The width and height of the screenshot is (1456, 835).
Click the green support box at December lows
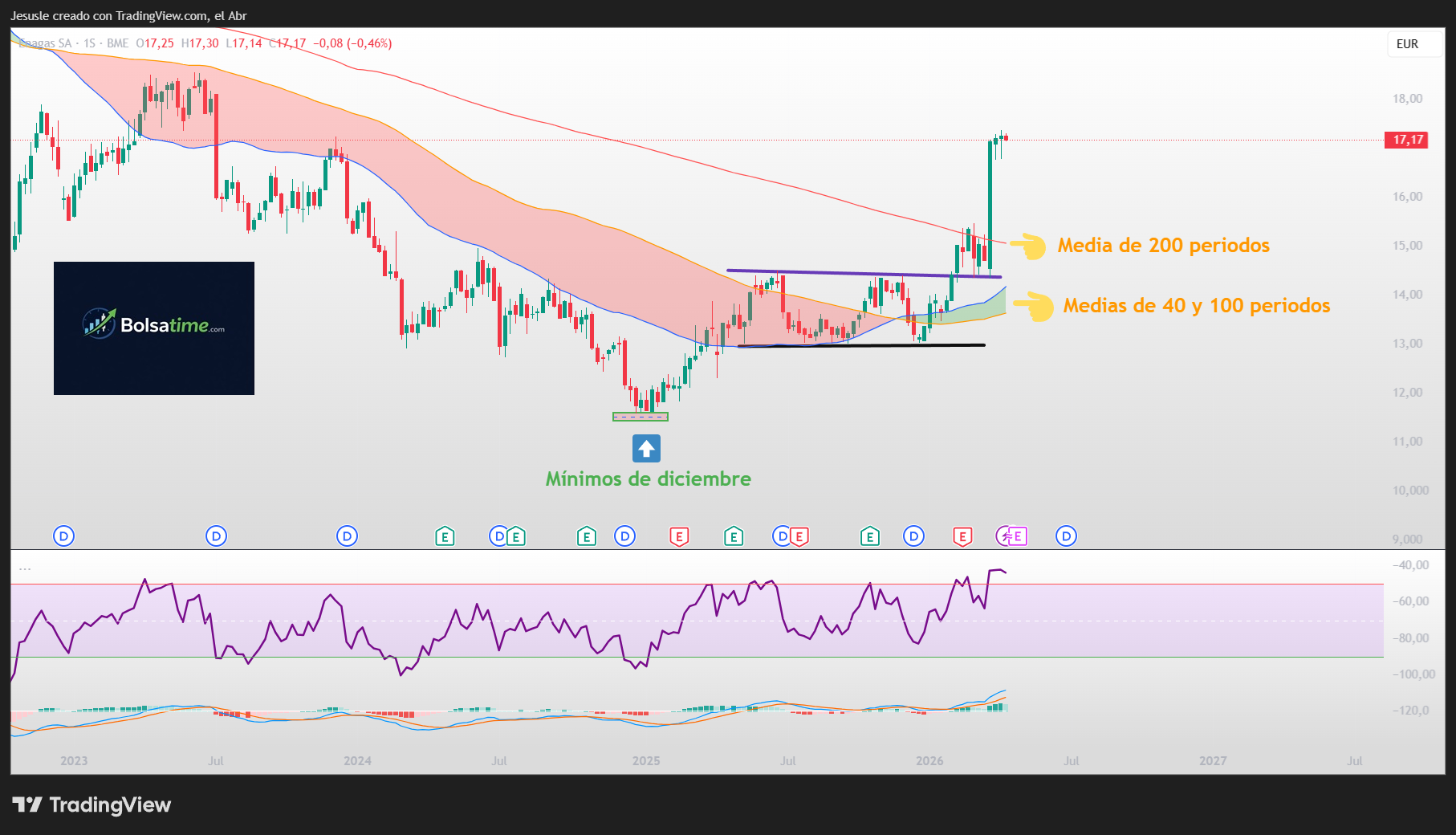[x=640, y=417]
